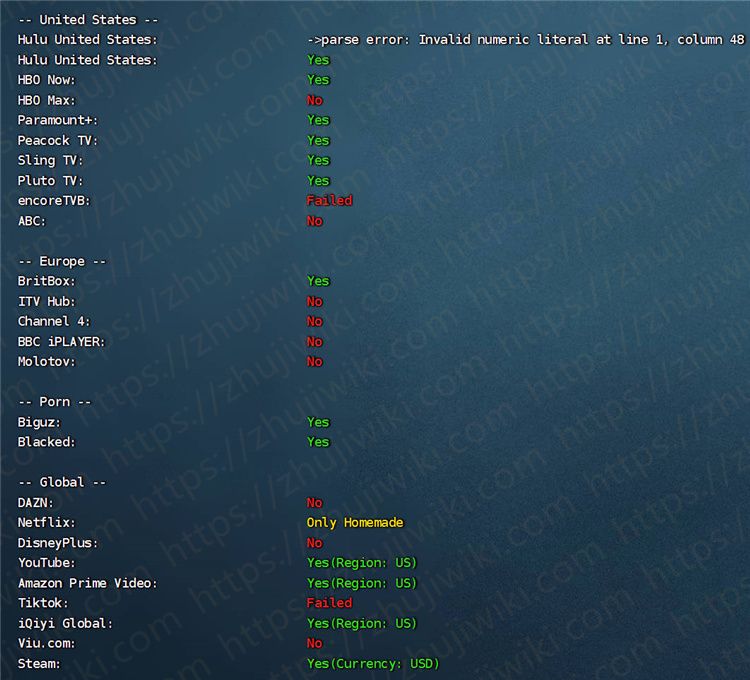Click the first "Hulu United States:" label
This screenshot has height=680, width=750.
coord(88,40)
